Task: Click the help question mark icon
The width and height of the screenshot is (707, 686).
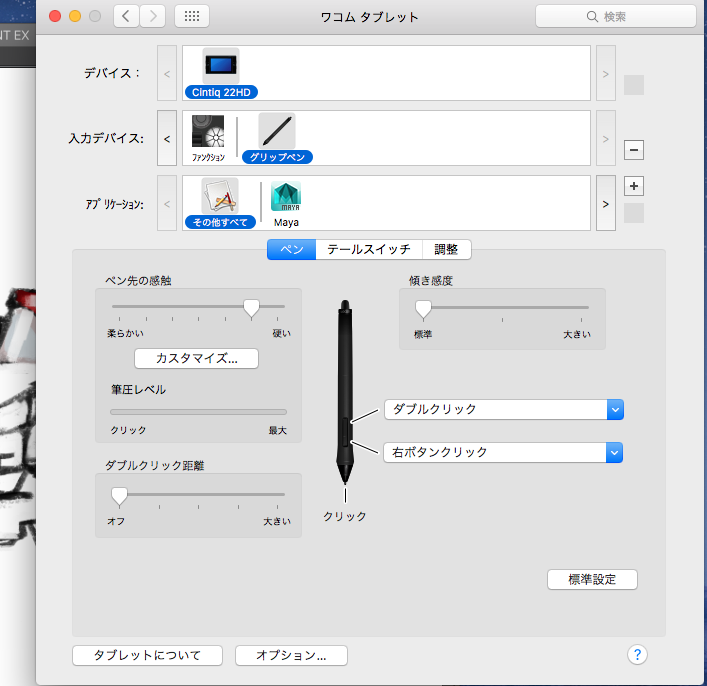Action: click(638, 655)
